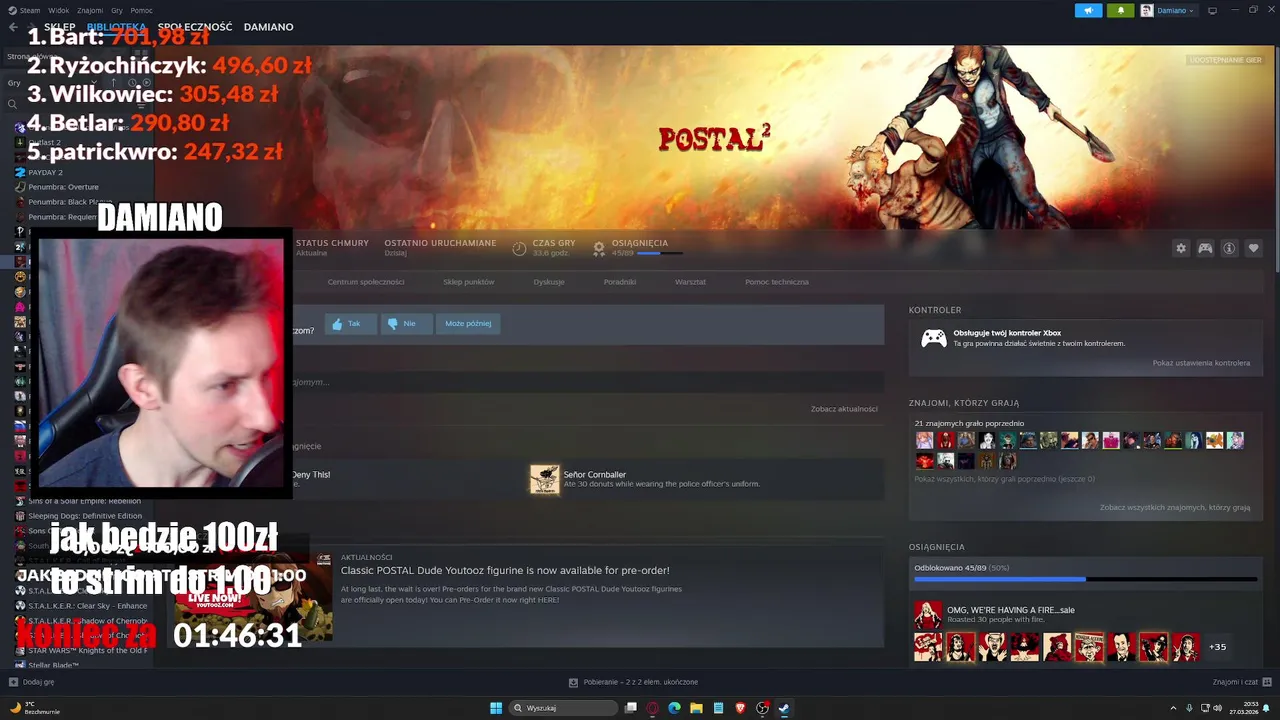Click the Dodaj grę plus icon
1280x720 pixels.
point(13,682)
